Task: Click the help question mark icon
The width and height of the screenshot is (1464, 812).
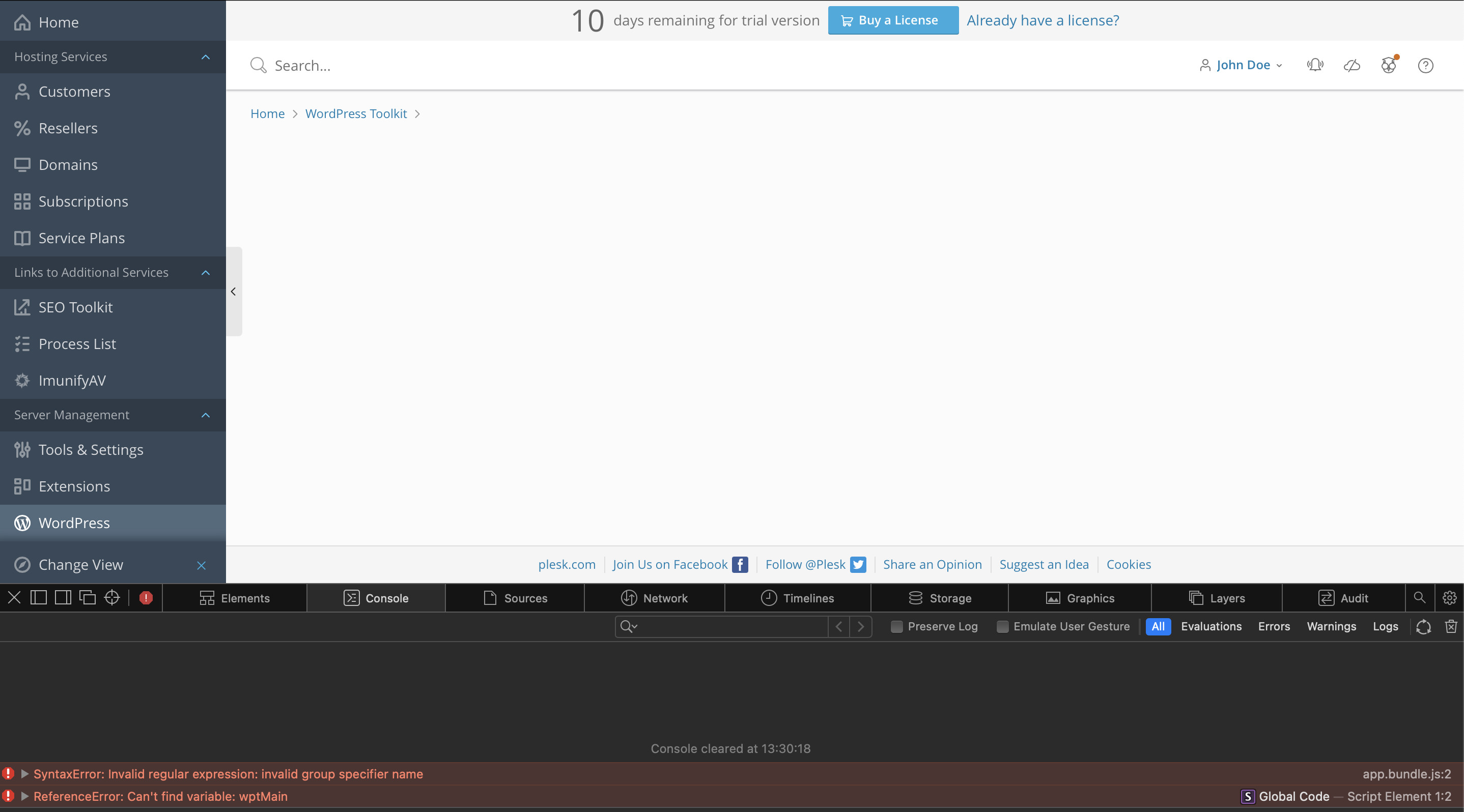Action: [x=1425, y=65]
